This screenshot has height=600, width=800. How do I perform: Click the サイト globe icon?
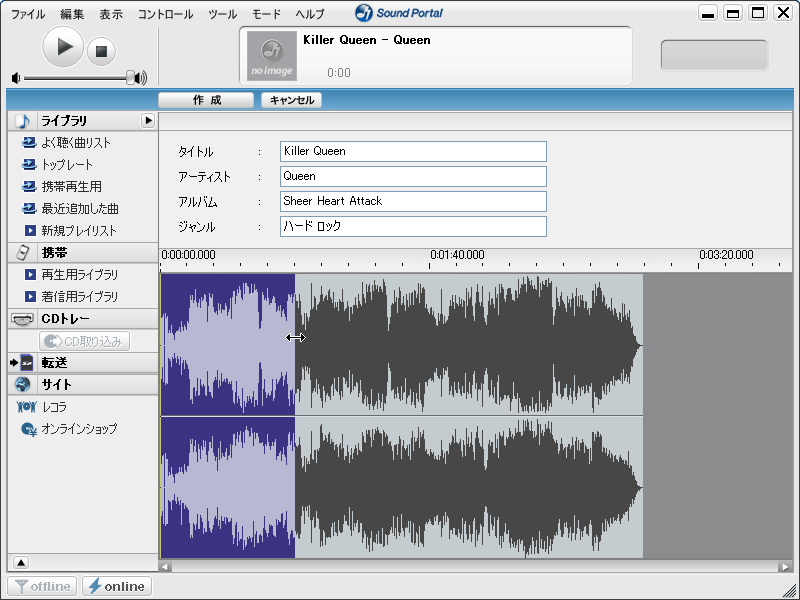coord(23,384)
